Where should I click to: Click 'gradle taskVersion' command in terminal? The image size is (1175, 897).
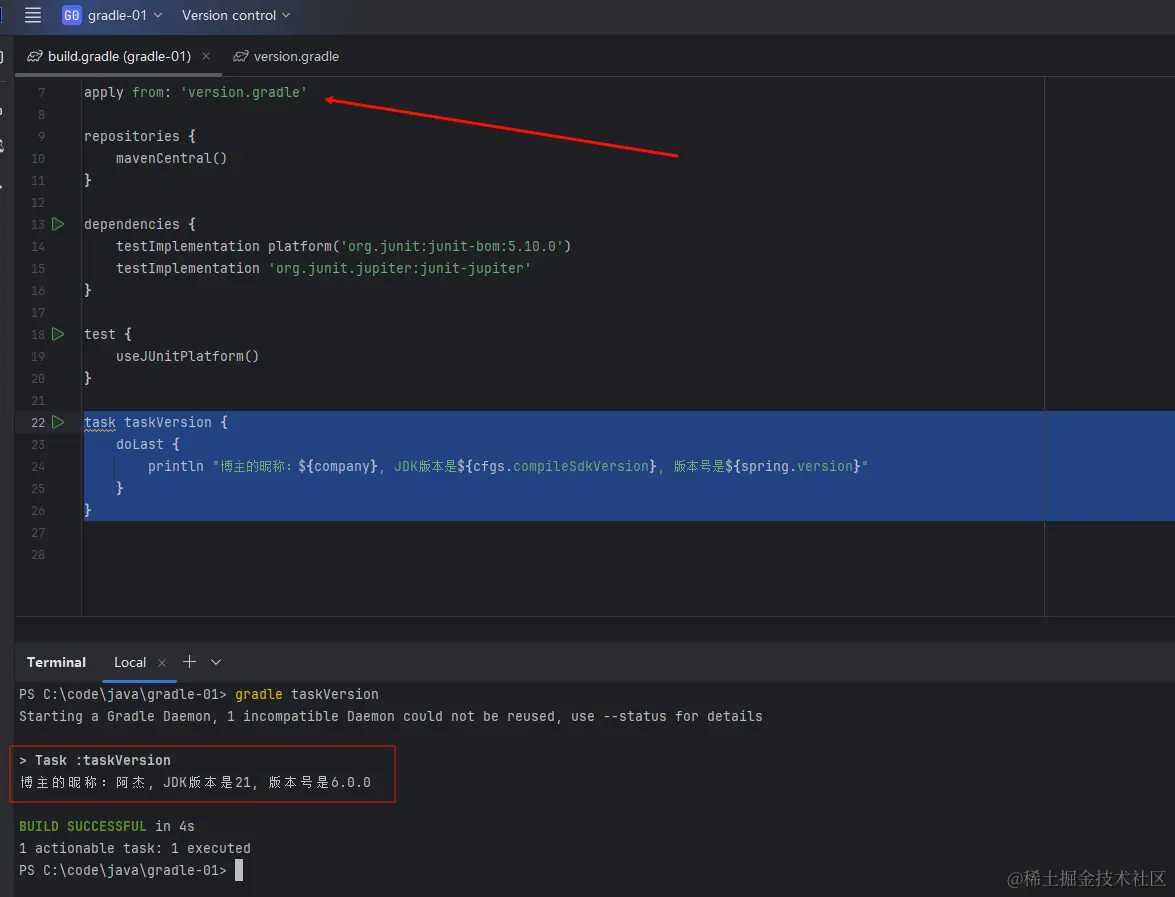[306, 694]
